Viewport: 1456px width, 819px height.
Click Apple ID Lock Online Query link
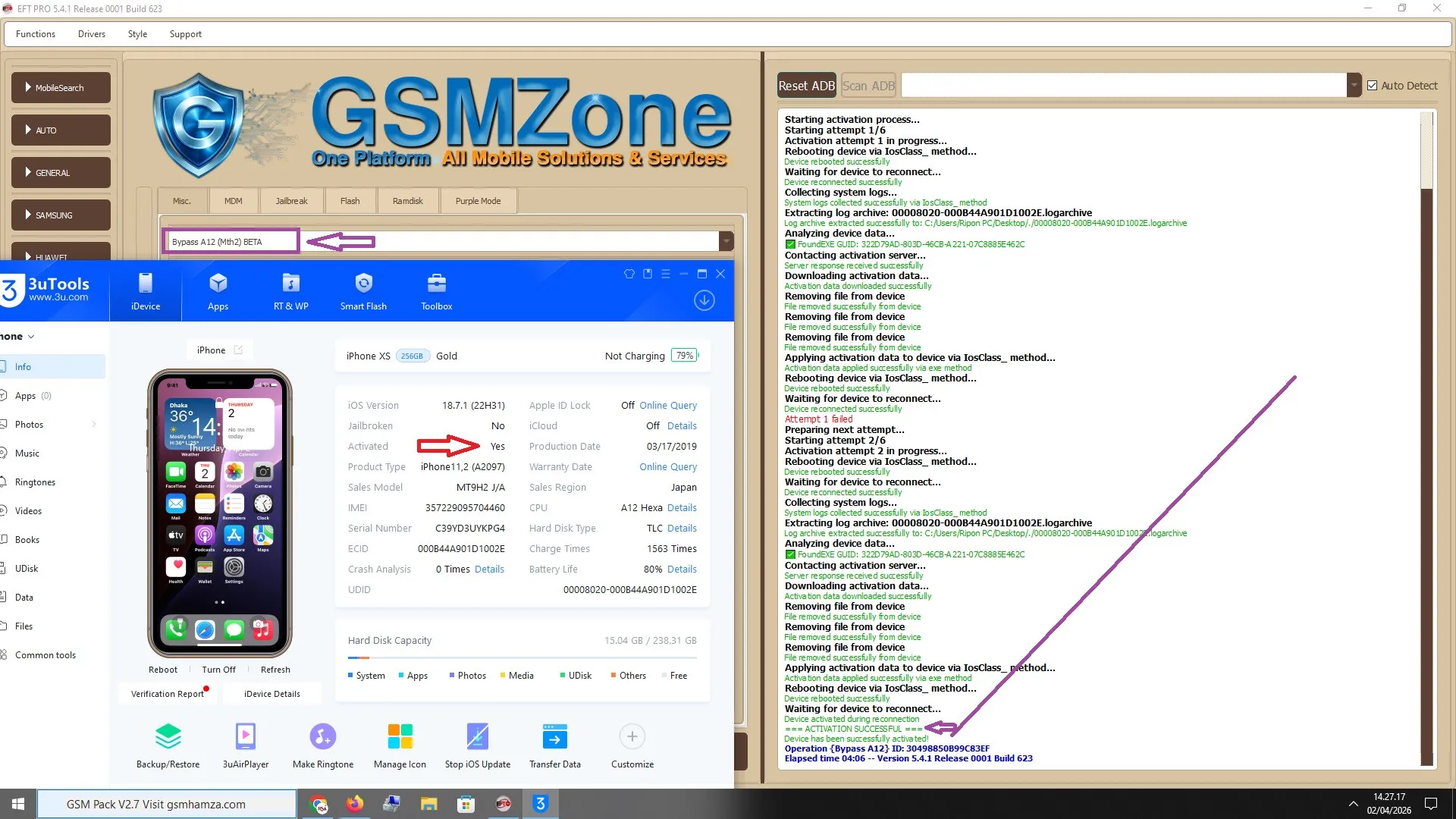[667, 406]
